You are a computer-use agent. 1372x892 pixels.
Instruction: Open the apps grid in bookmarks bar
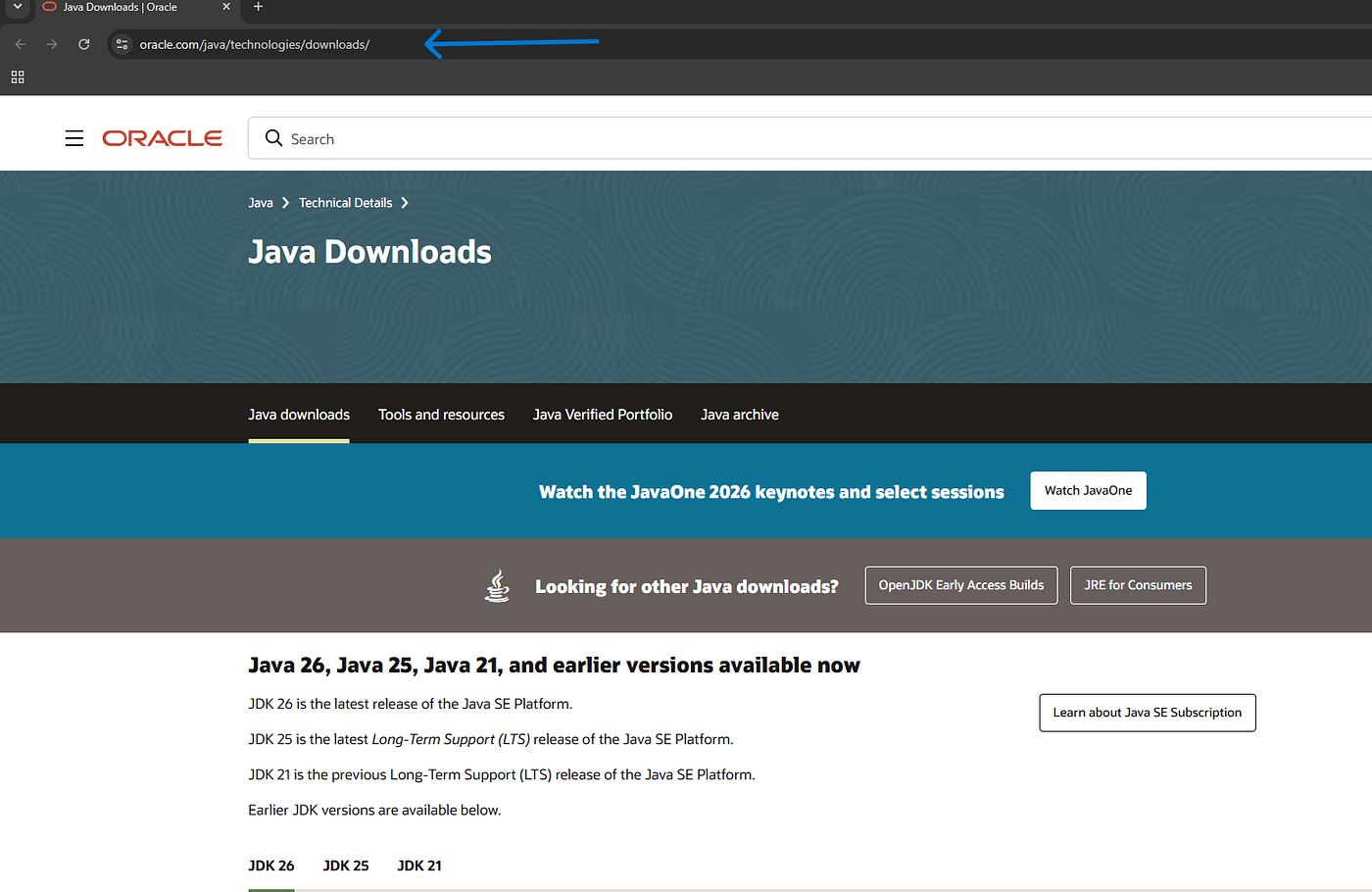[x=18, y=76]
